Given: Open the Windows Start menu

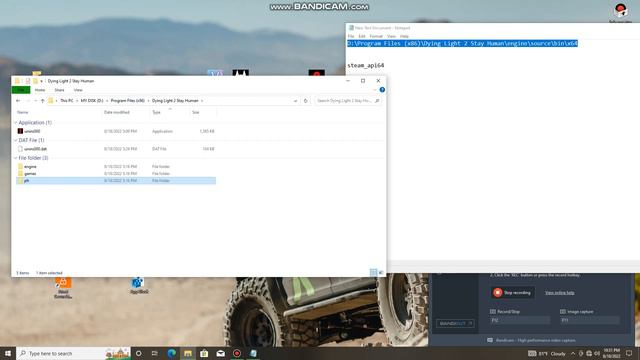Looking at the screenshot, I should click(8, 353).
